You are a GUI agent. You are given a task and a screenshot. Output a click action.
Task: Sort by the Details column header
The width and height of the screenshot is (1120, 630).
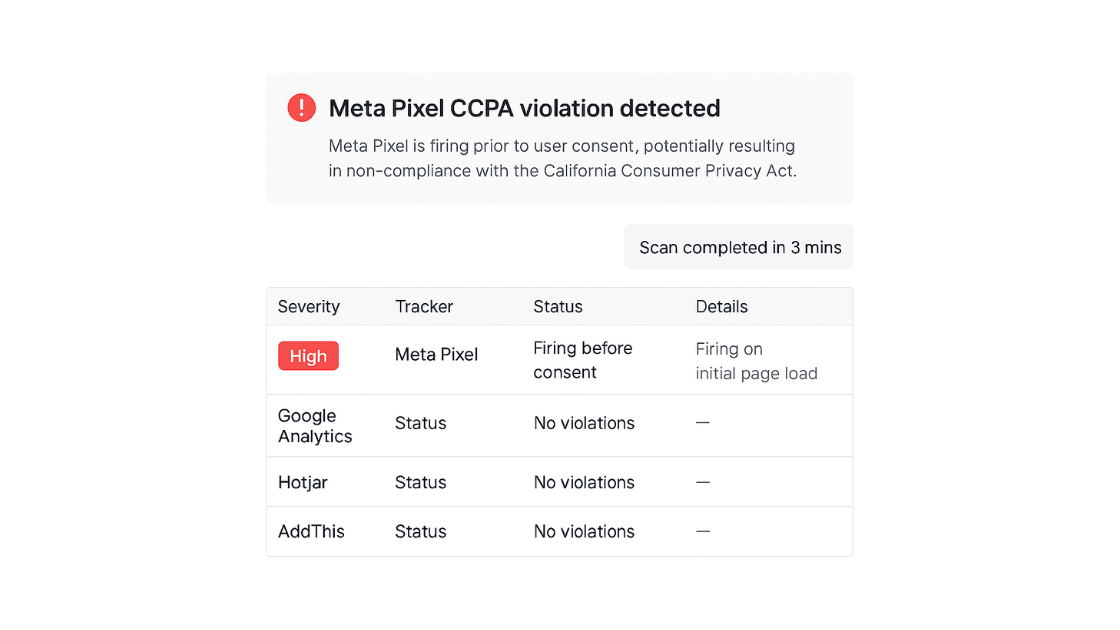[x=722, y=306]
